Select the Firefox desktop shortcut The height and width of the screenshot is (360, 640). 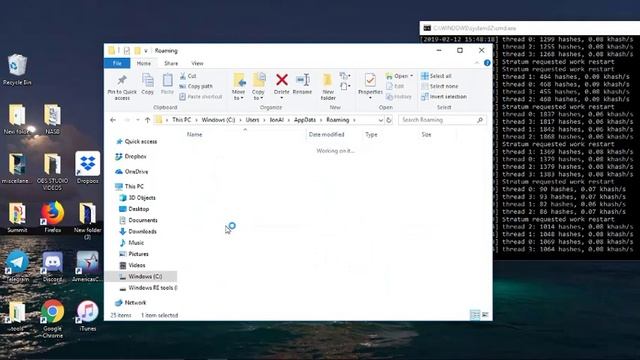pos(53,217)
